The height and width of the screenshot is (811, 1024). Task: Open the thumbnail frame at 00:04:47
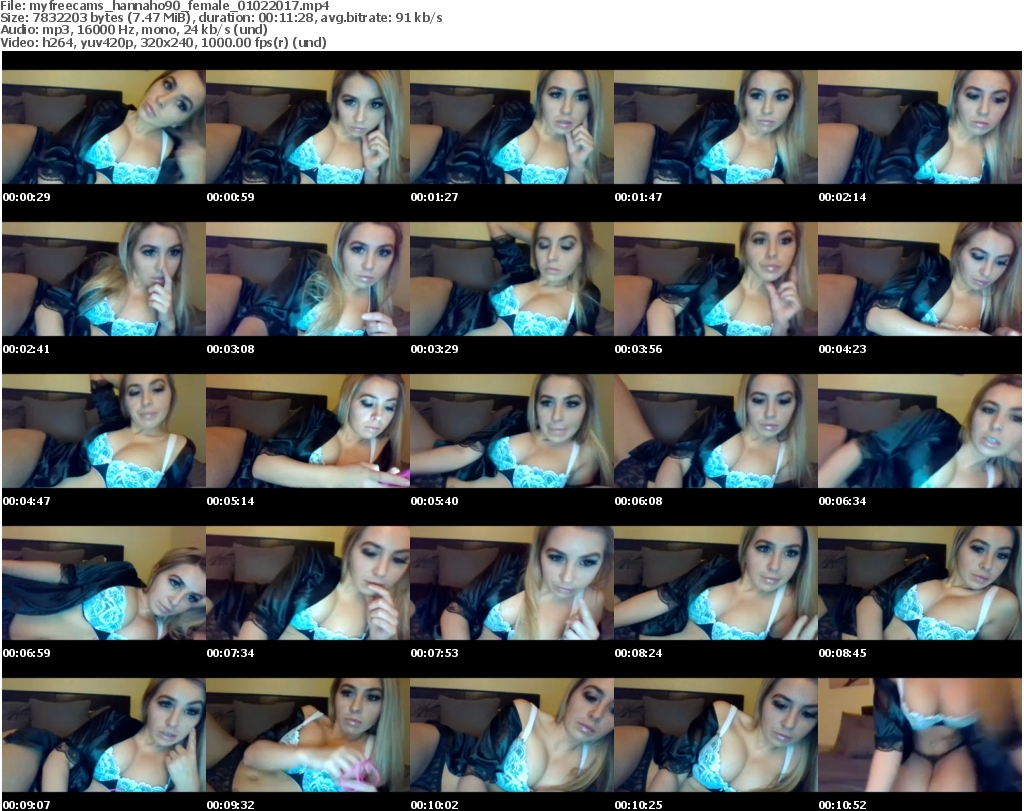pyautogui.click(x=104, y=431)
